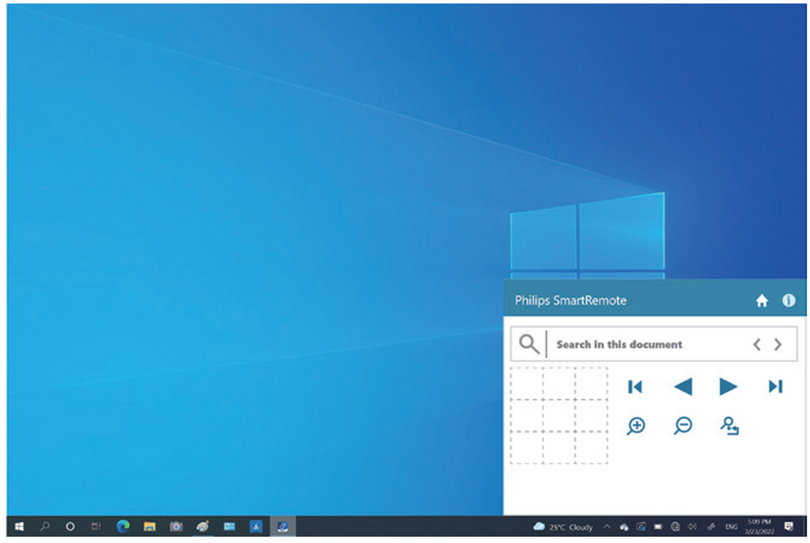Go to previous search result
Screen dimensions: 810x543
pos(757,344)
